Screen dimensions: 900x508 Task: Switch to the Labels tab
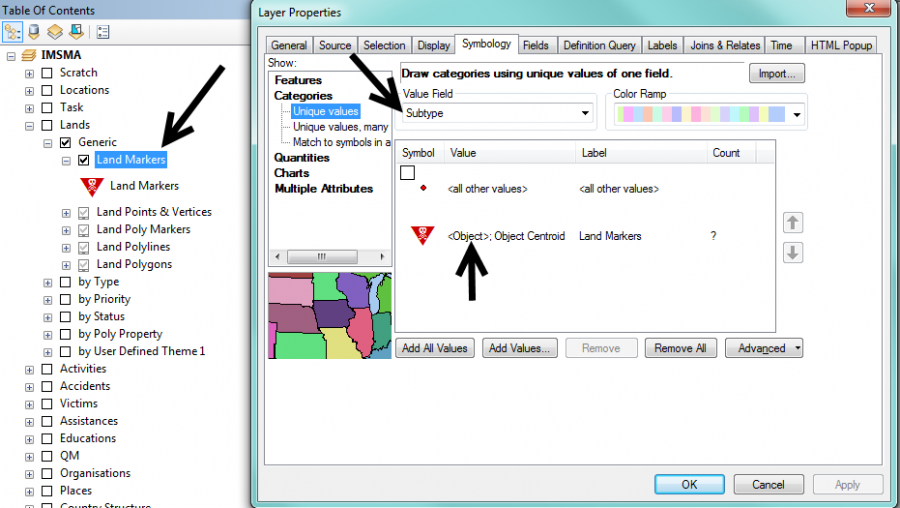[662, 45]
